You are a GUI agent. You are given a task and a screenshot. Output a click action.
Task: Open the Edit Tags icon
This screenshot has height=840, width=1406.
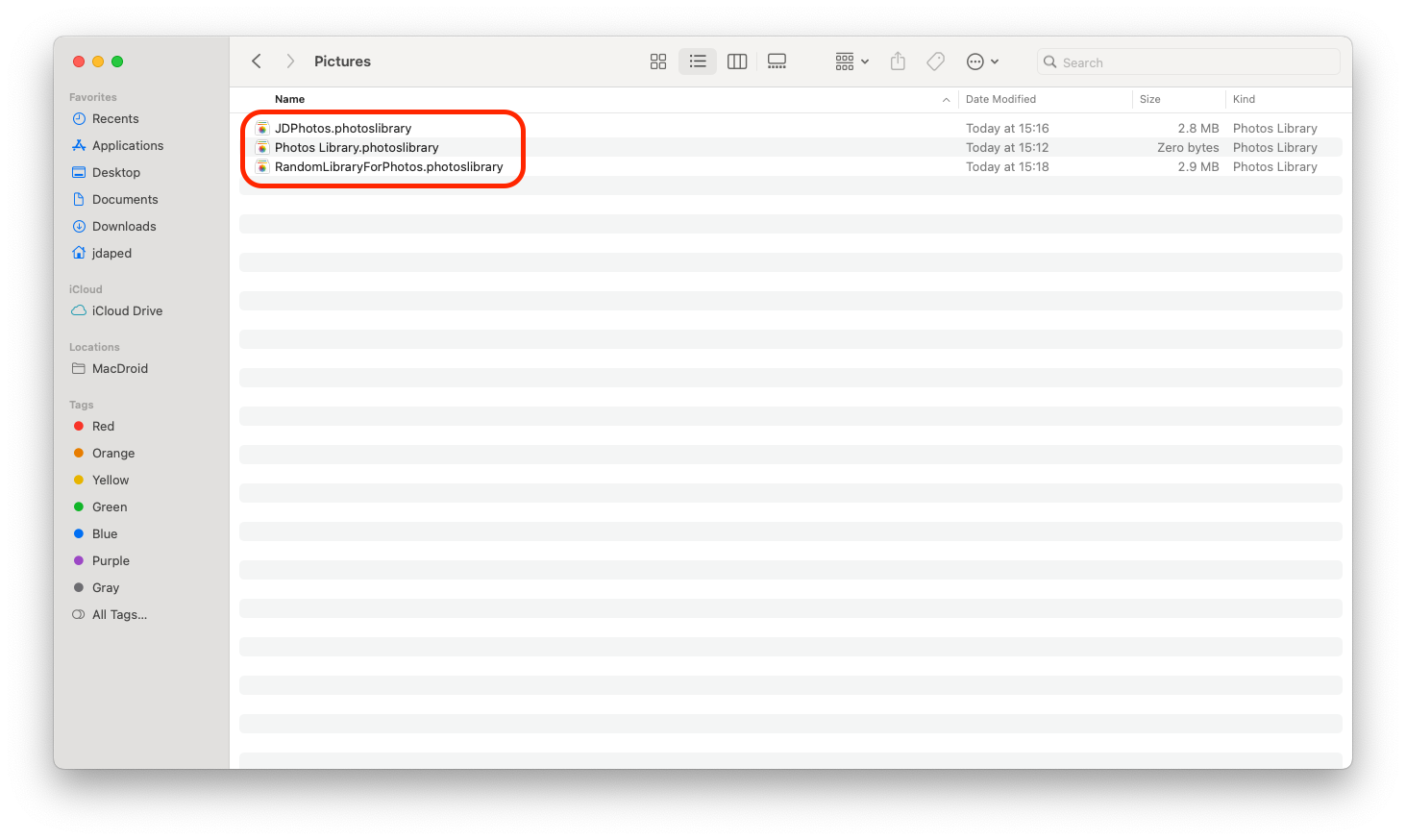pyautogui.click(x=934, y=61)
